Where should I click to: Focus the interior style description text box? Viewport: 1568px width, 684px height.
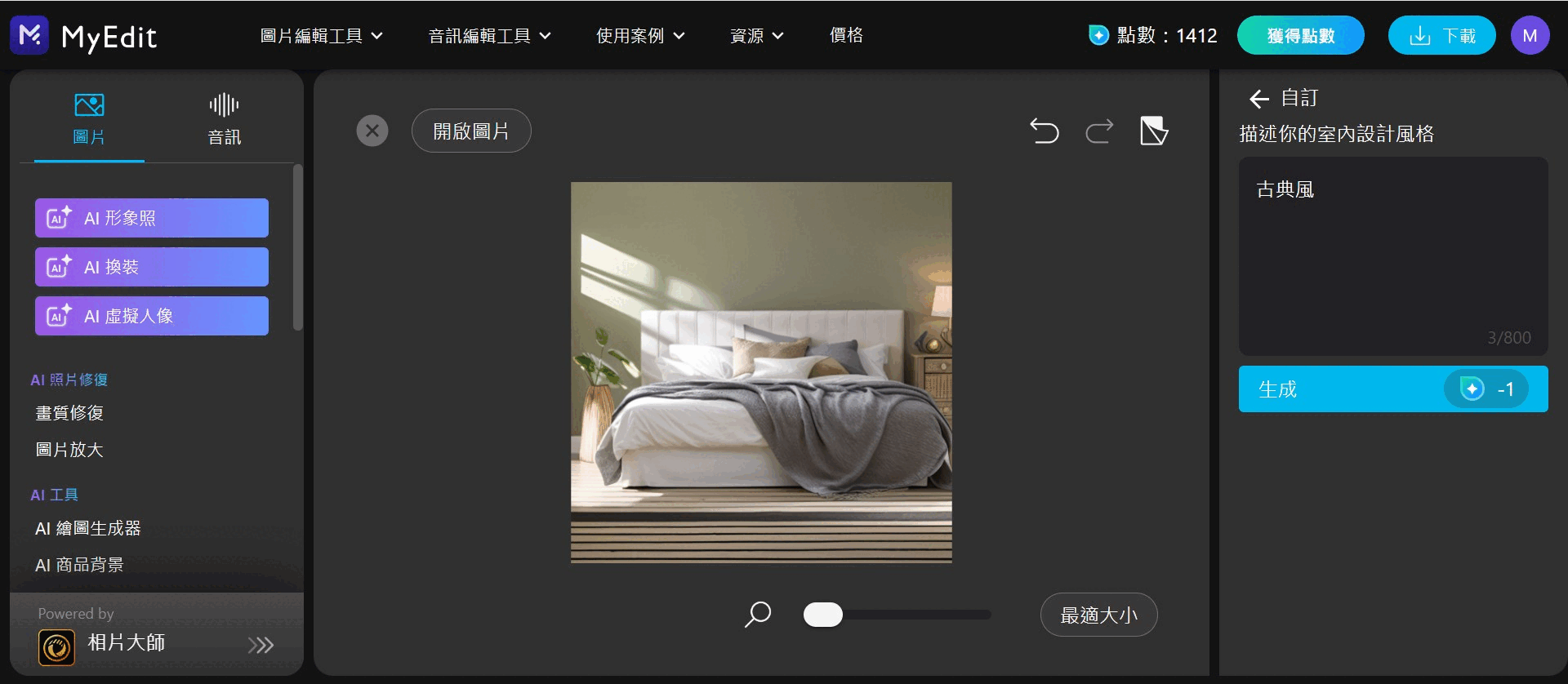(1393, 255)
